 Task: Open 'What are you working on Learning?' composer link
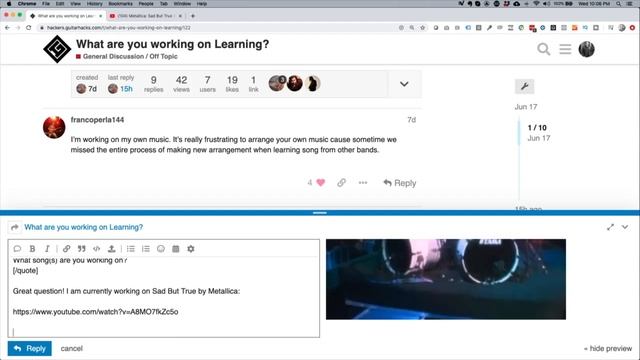tap(84, 227)
